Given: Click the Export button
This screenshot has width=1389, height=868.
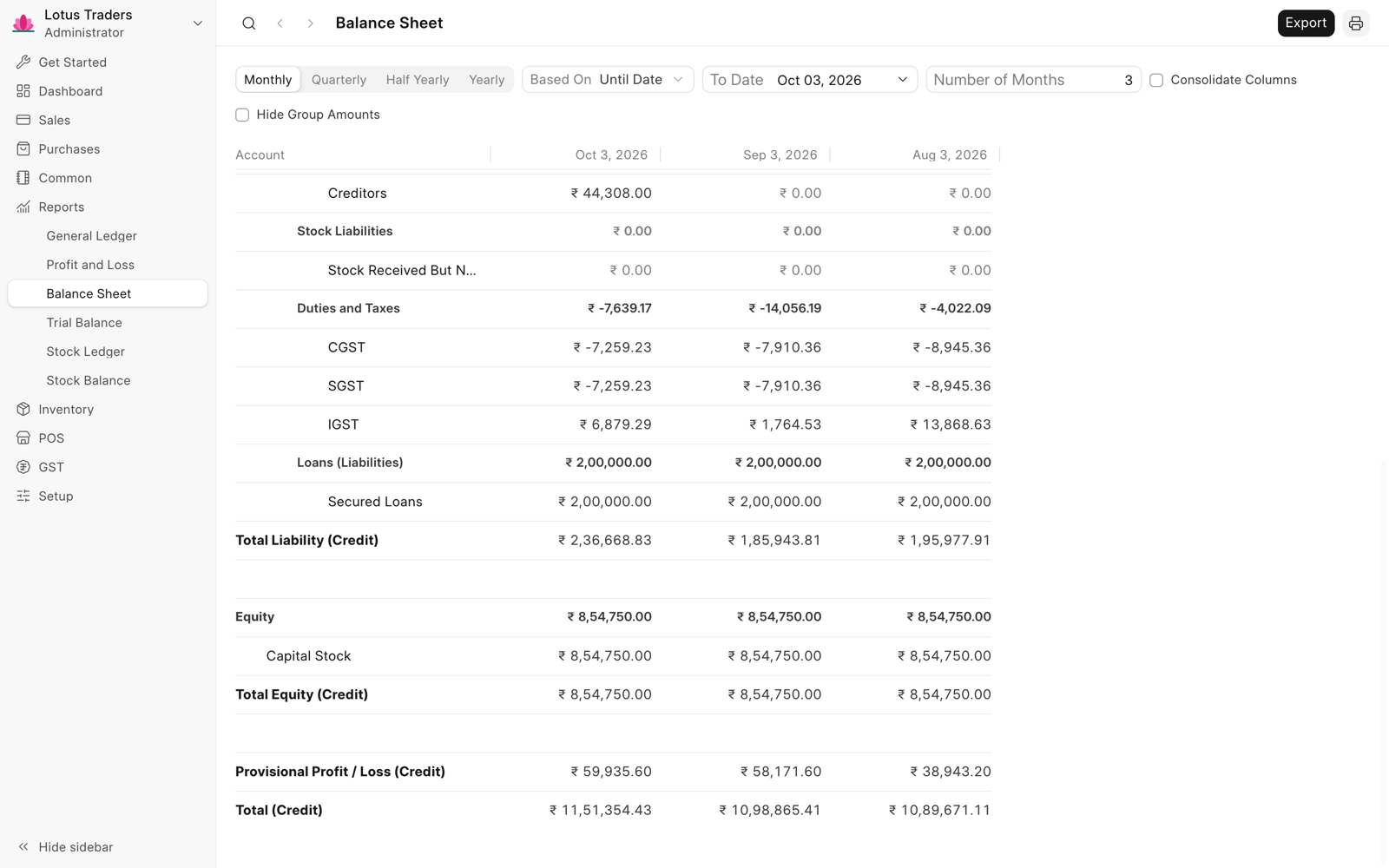Looking at the screenshot, I should click(1306, 23).
